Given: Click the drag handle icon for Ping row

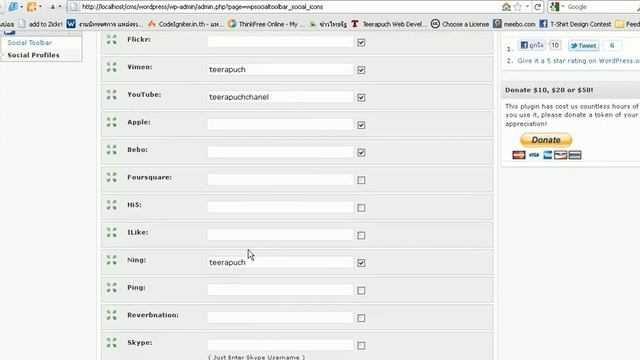Looking at the screenshot, I should 111,287.
